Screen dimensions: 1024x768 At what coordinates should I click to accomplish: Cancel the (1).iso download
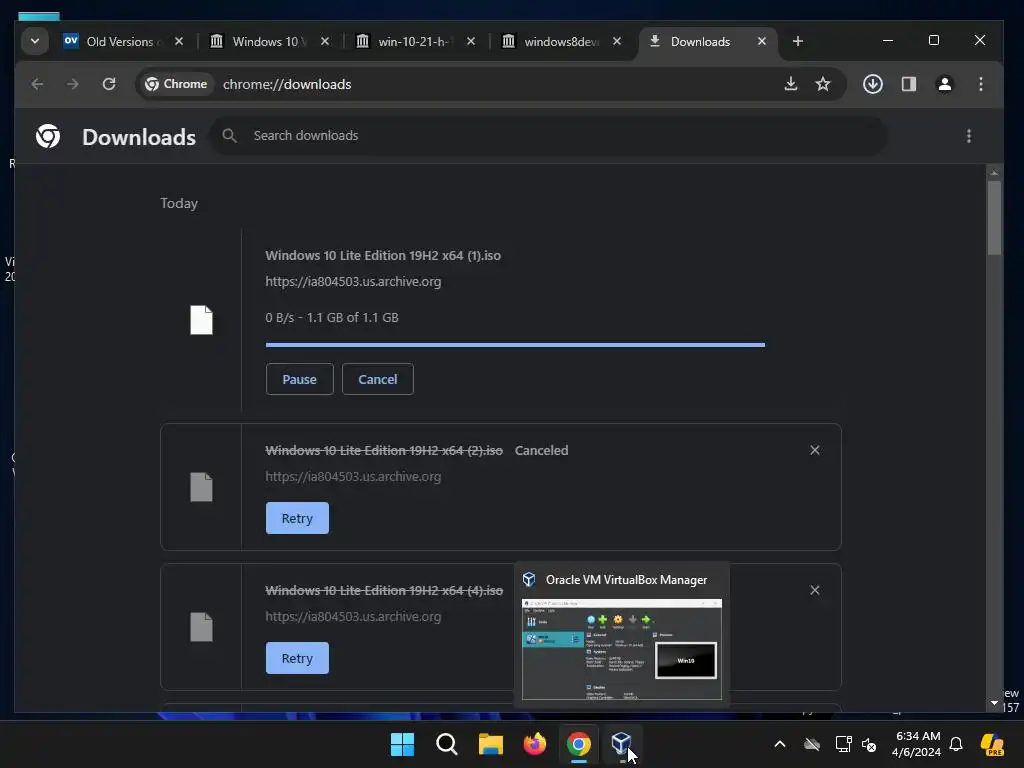point(377,379)
